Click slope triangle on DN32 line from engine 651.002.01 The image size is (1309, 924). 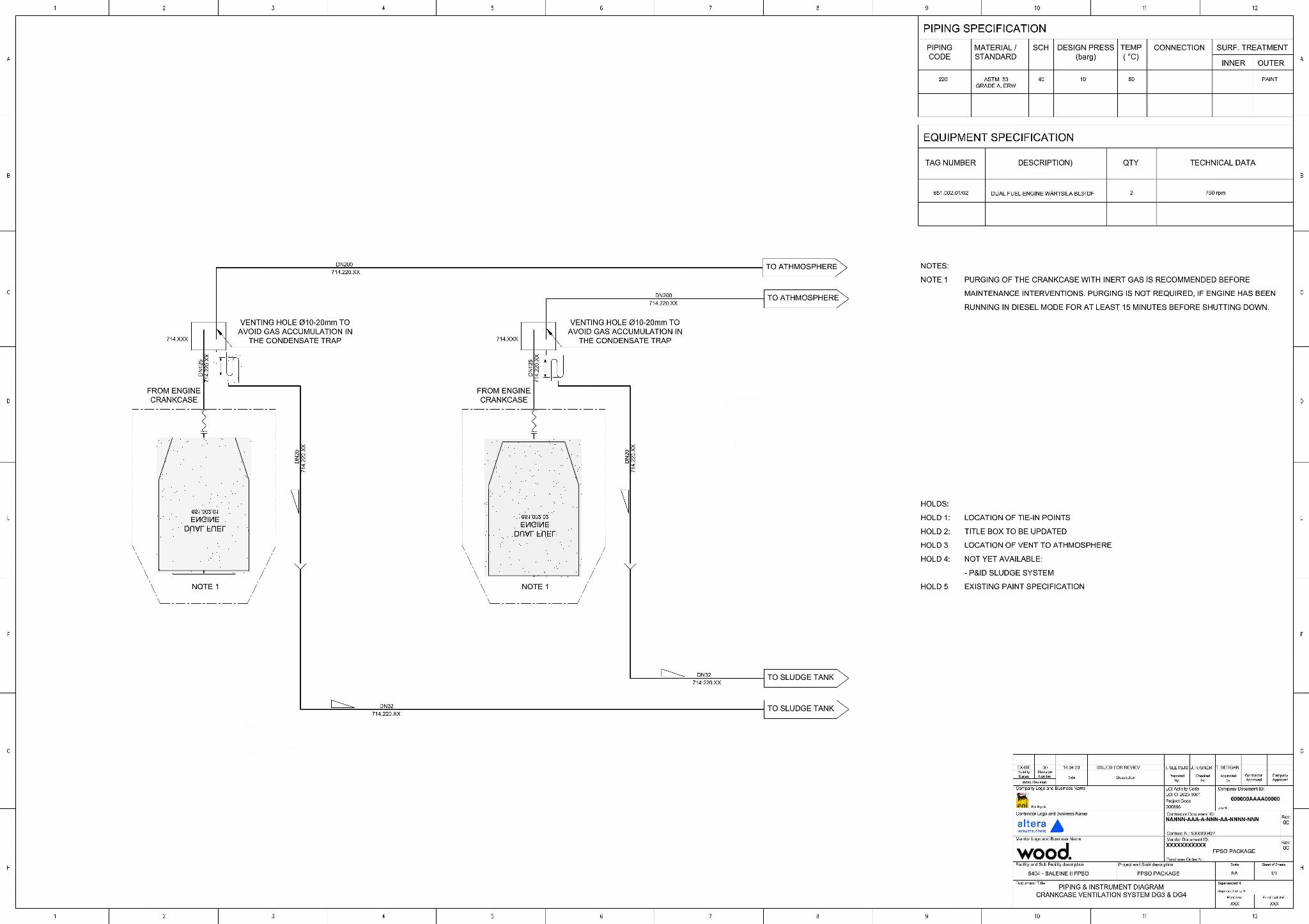[x=343, y=704]
